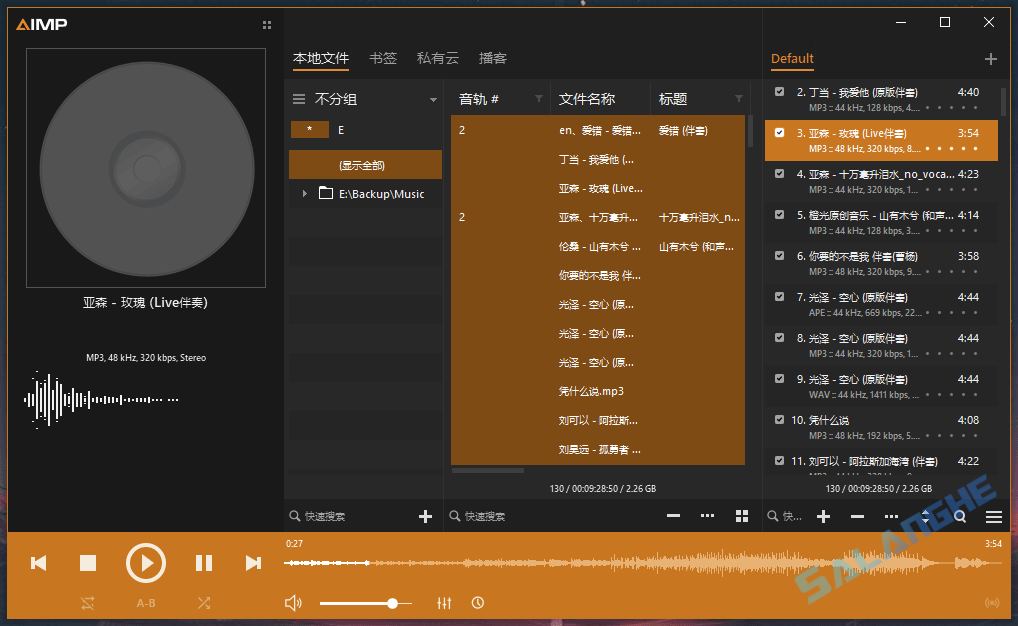Toggle shuffle playback mode
This screenshot has height=626, width=1018.
point(204,603)
